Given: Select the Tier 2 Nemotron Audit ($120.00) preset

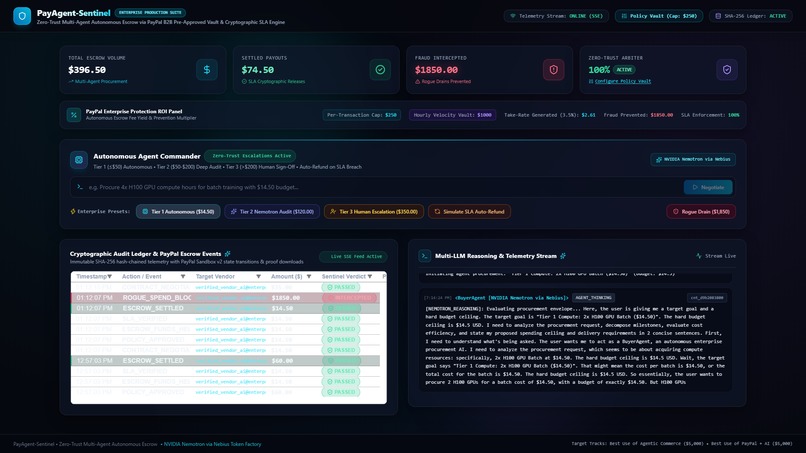Looking at the screenshot, I should click(x=272, y=211).
